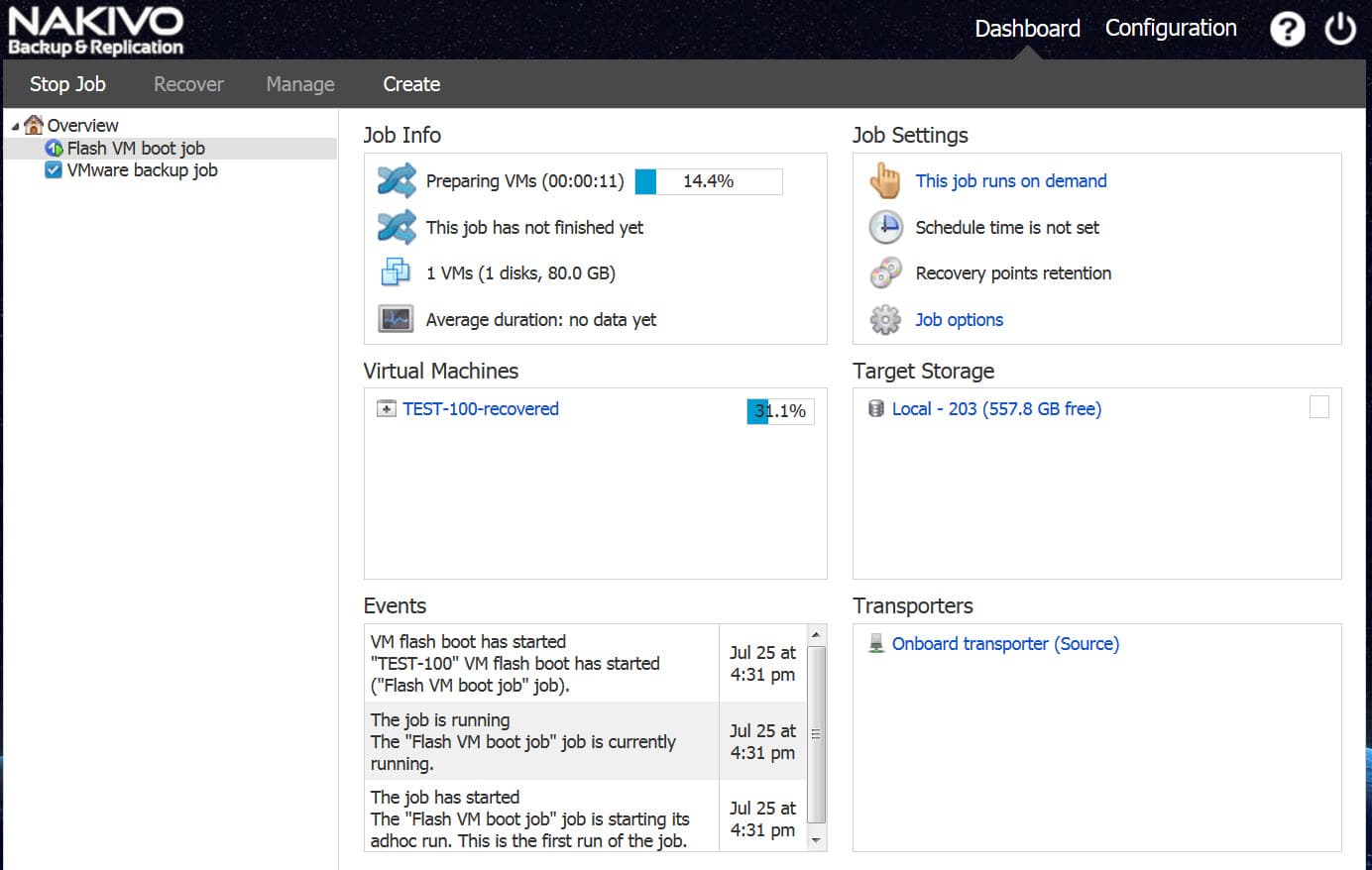
Task: Open the TEST-100-recovered VM link
Action: (481, 408)
